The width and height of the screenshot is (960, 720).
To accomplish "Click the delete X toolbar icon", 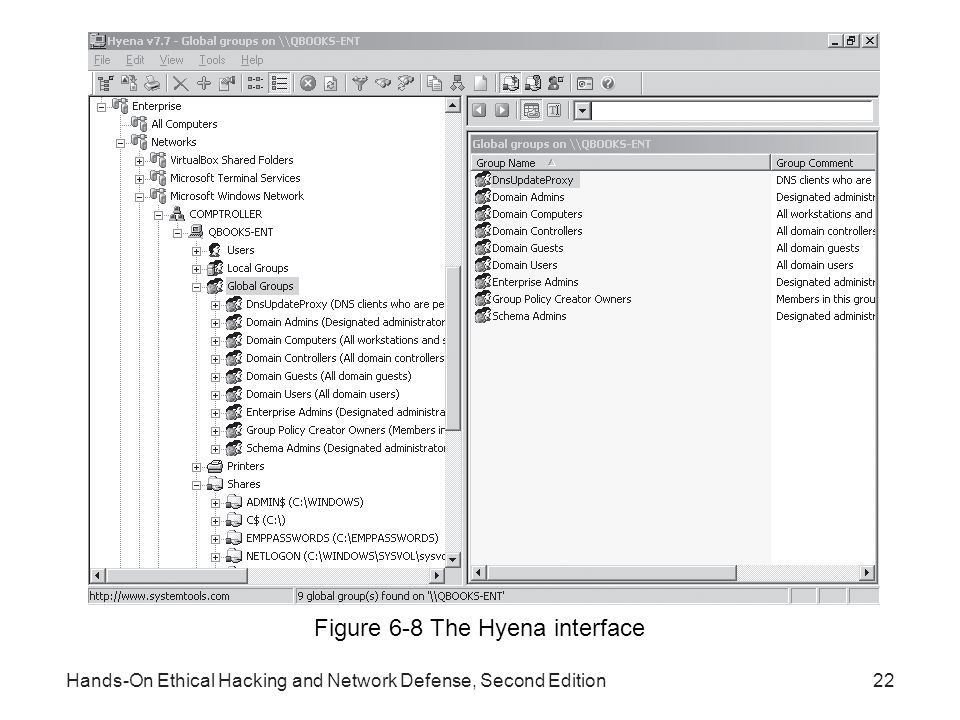I will (180, 83).
